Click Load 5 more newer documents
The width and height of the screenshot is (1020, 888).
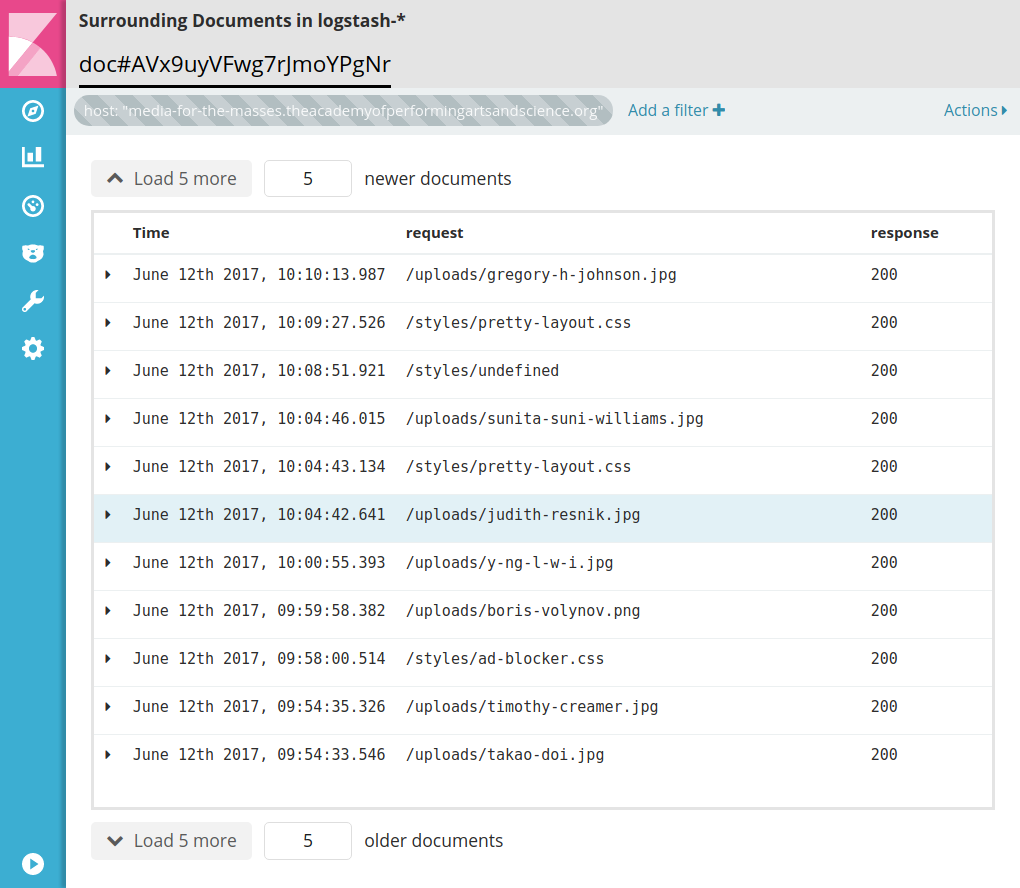(x=171, y=178)
